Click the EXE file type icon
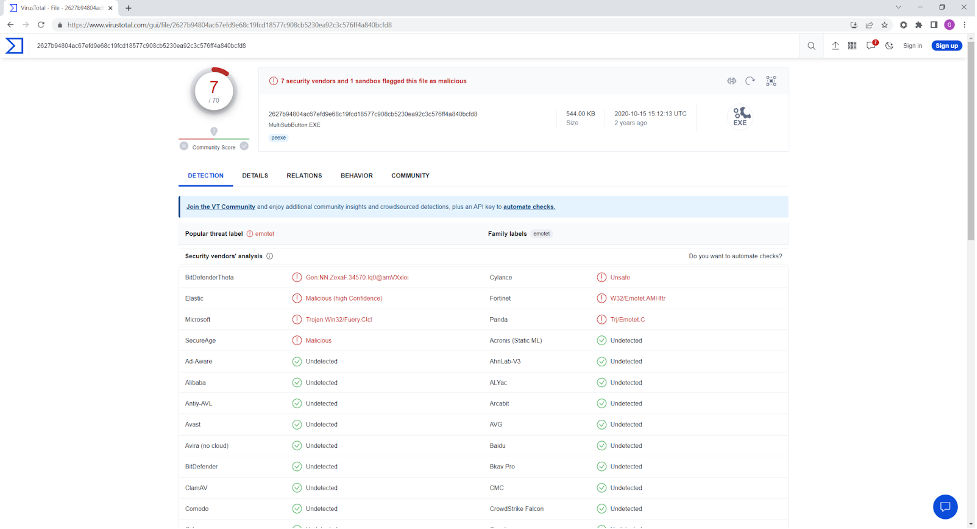Screen dimensions: 977x529 pos(740,116)
